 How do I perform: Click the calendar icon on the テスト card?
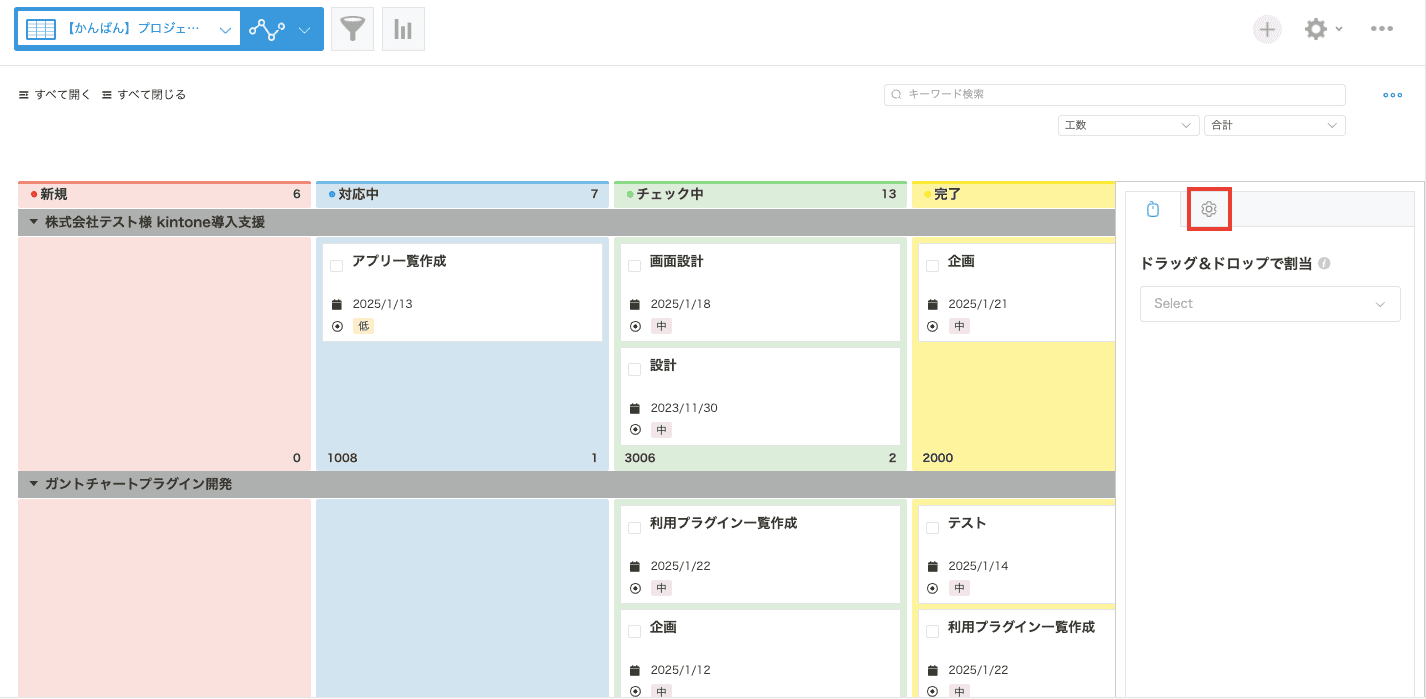point(932,566)
